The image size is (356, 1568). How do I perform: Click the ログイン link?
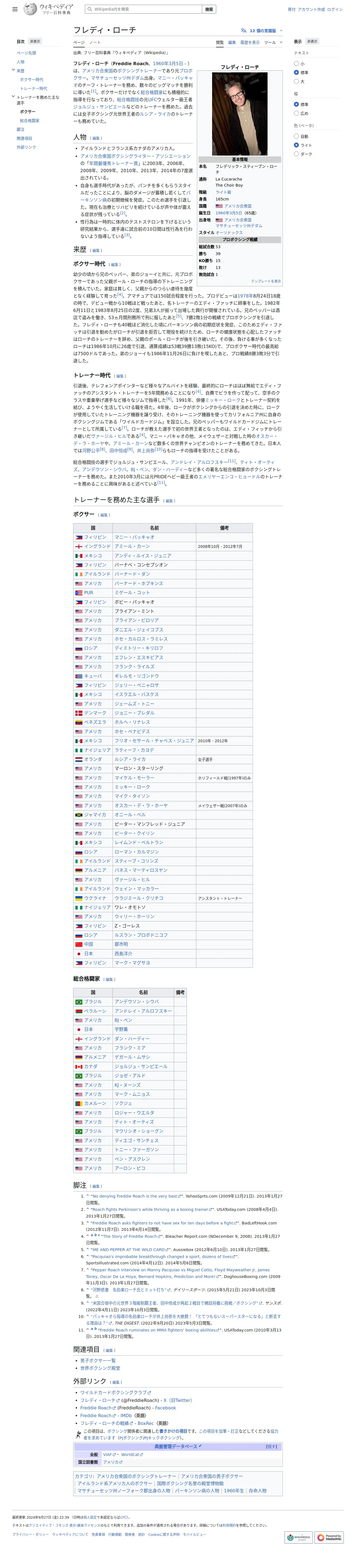[x=335, y=9]
